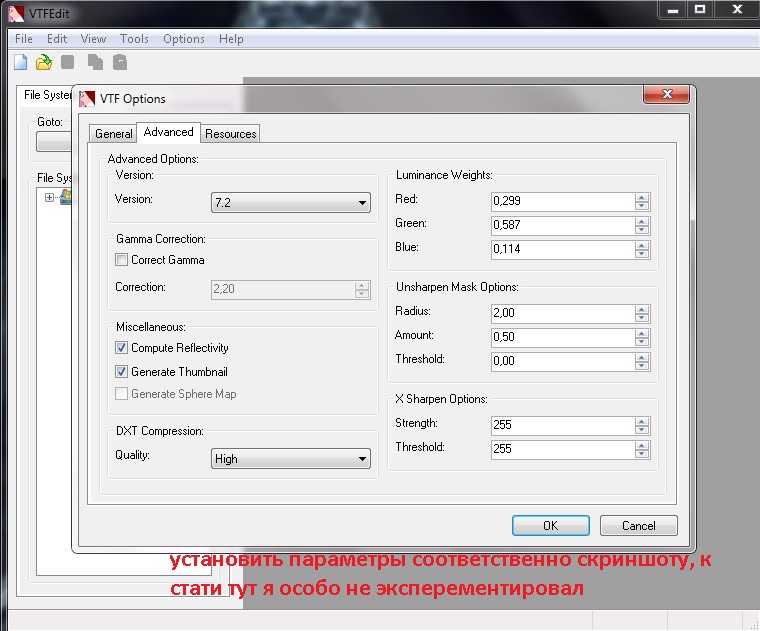Expand the file system tree node

[49, 197]
